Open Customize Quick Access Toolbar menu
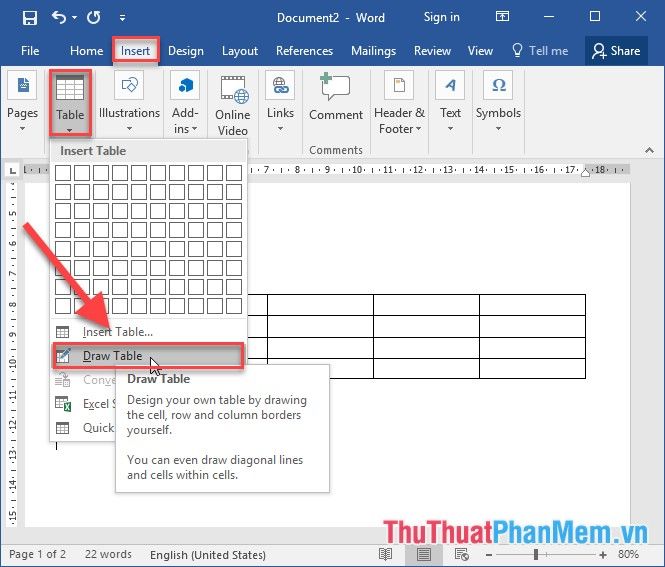The height and width of the screenshot is (567, 665). pos(122,18)
